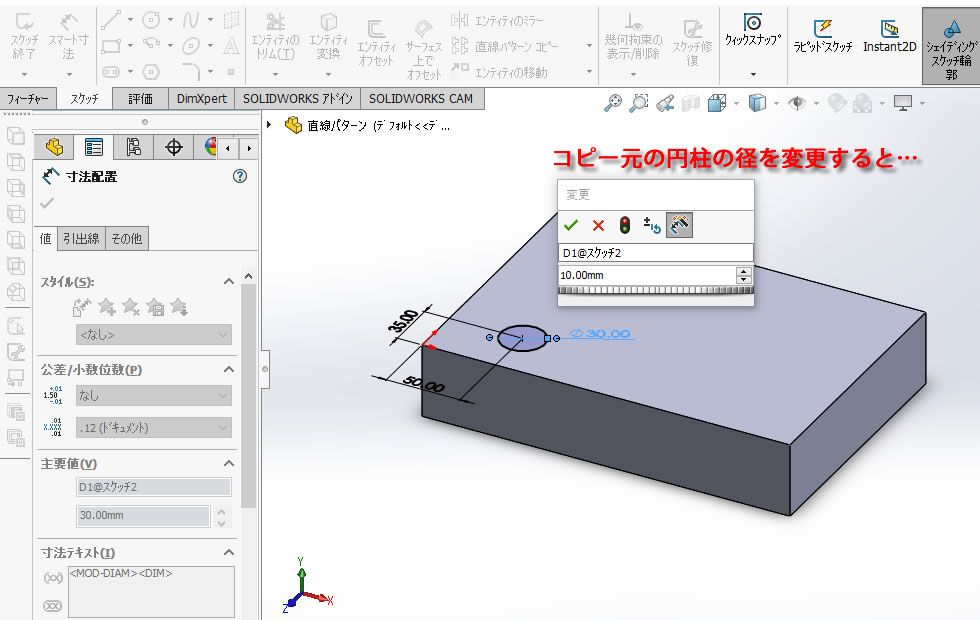Image resolution: width=980 pixels, height=620 pixels.
Task: Click the thumbwheel slider in 変更 dialog
Action: click(656, 290)
